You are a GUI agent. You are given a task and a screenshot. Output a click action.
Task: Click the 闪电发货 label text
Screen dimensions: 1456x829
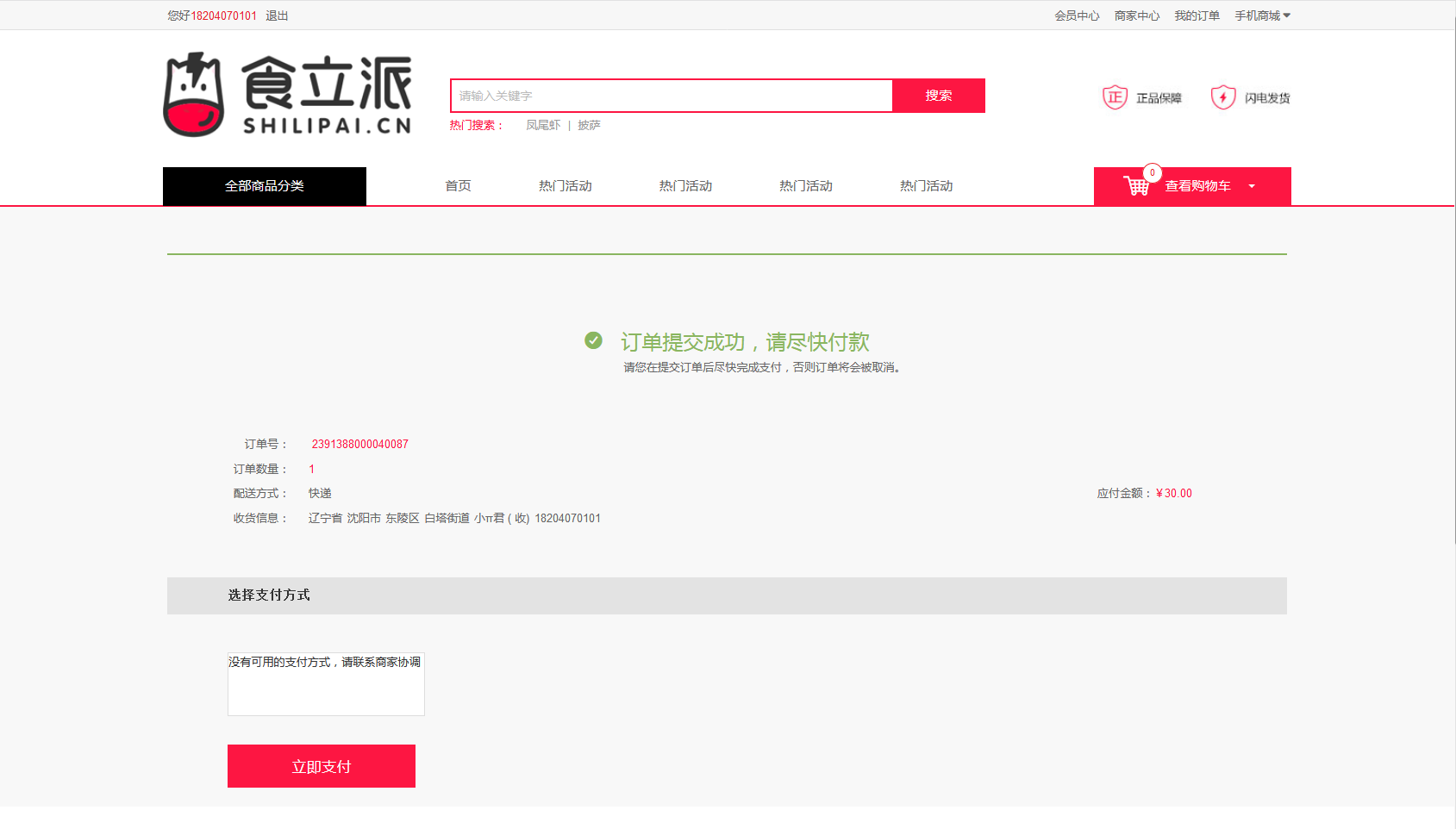(1267, 98)
